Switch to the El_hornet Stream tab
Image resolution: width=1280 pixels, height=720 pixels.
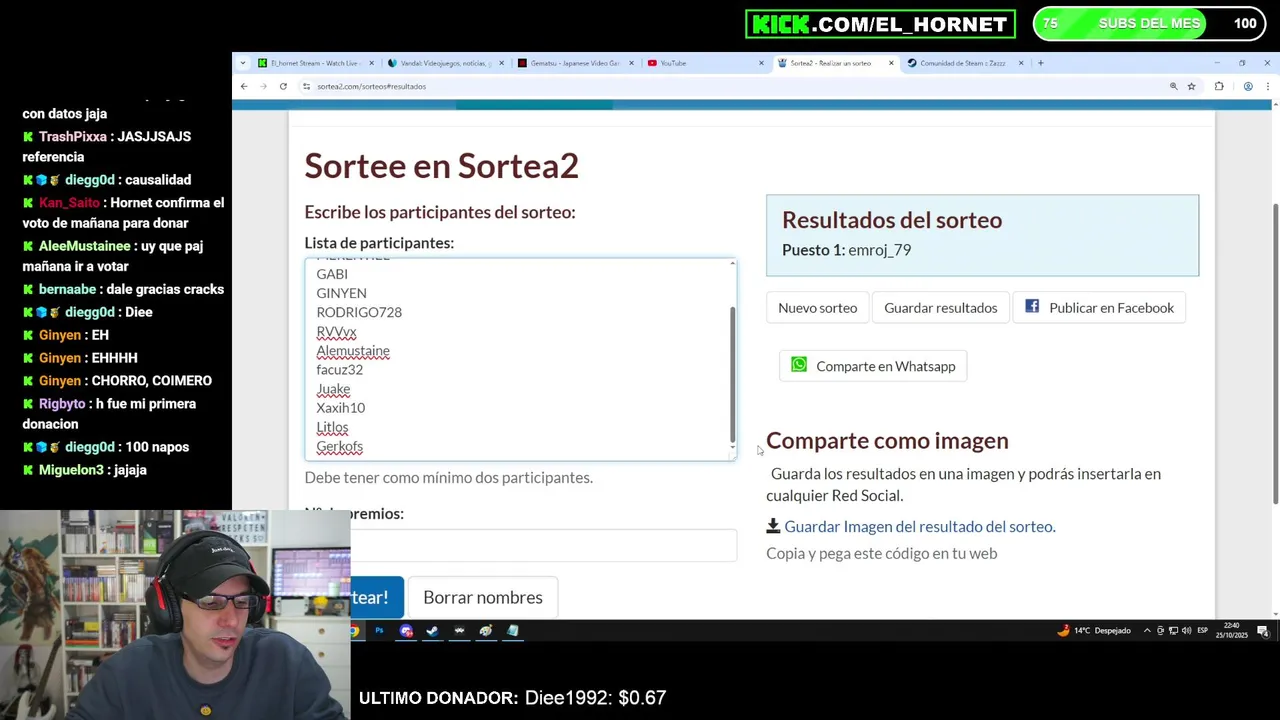pyautogui.click(x=316, y=63)
